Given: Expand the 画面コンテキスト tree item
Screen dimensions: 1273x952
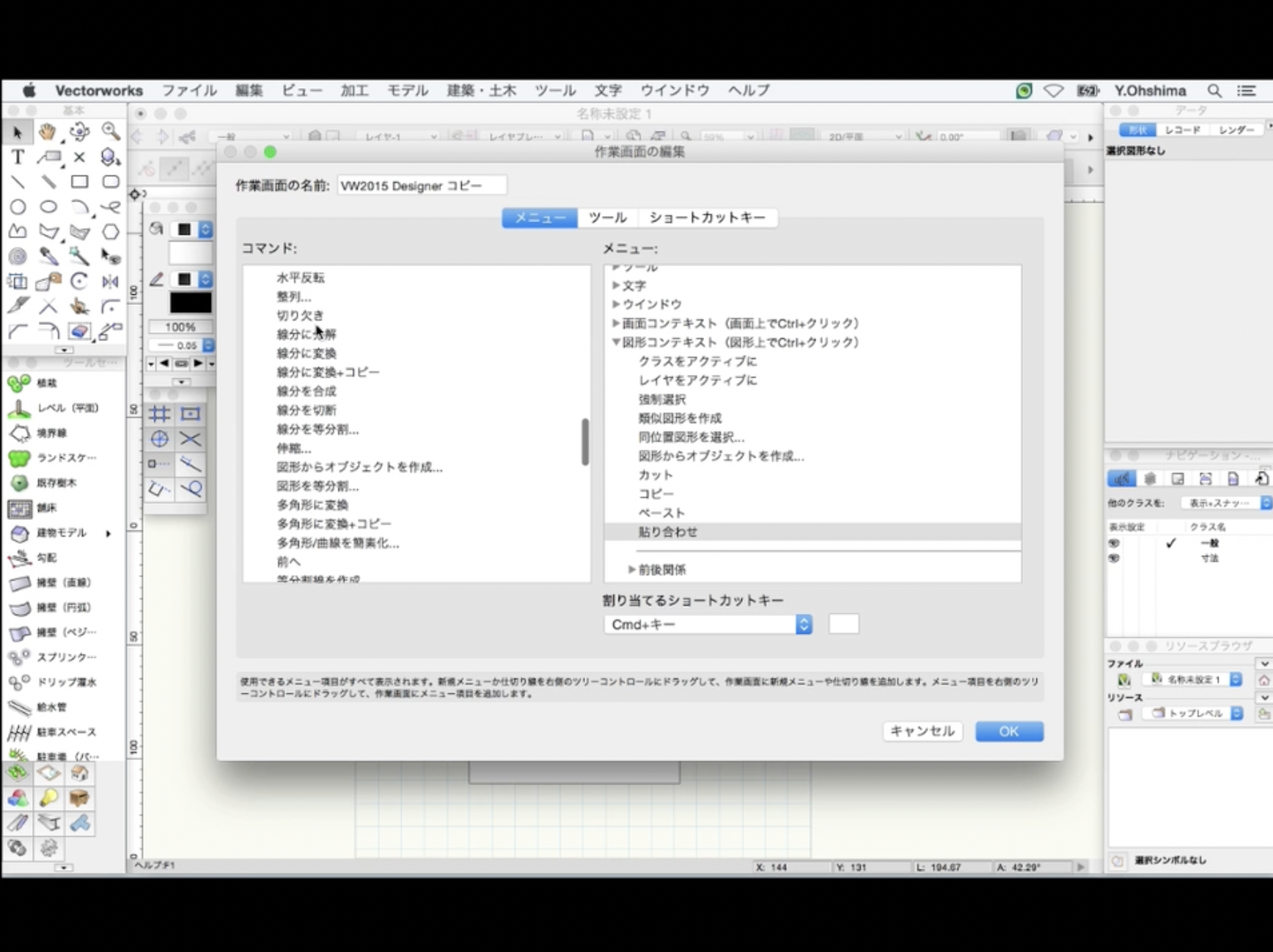Looking at the screenshot, I should pos(616,323).
